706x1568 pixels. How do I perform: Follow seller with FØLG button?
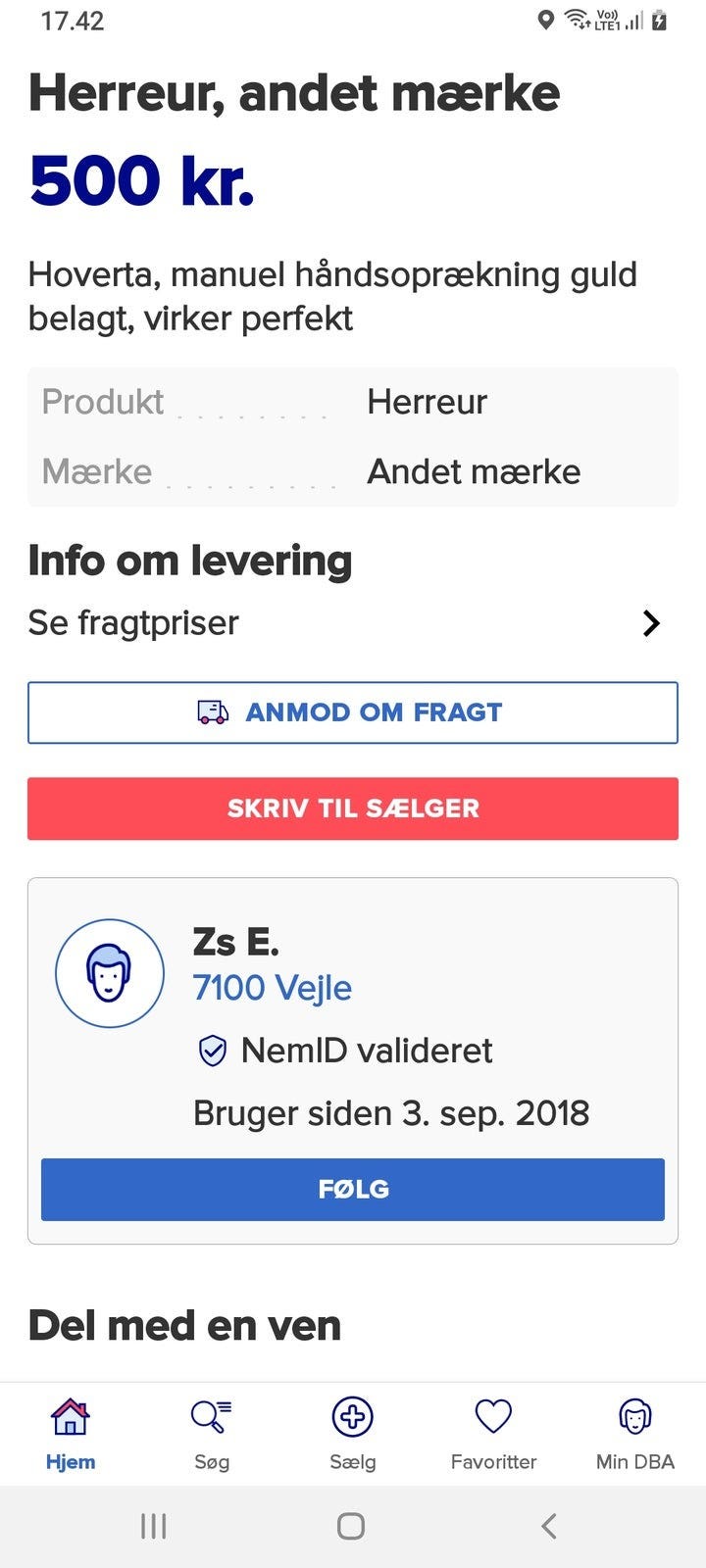click(x=353, y=1190)
